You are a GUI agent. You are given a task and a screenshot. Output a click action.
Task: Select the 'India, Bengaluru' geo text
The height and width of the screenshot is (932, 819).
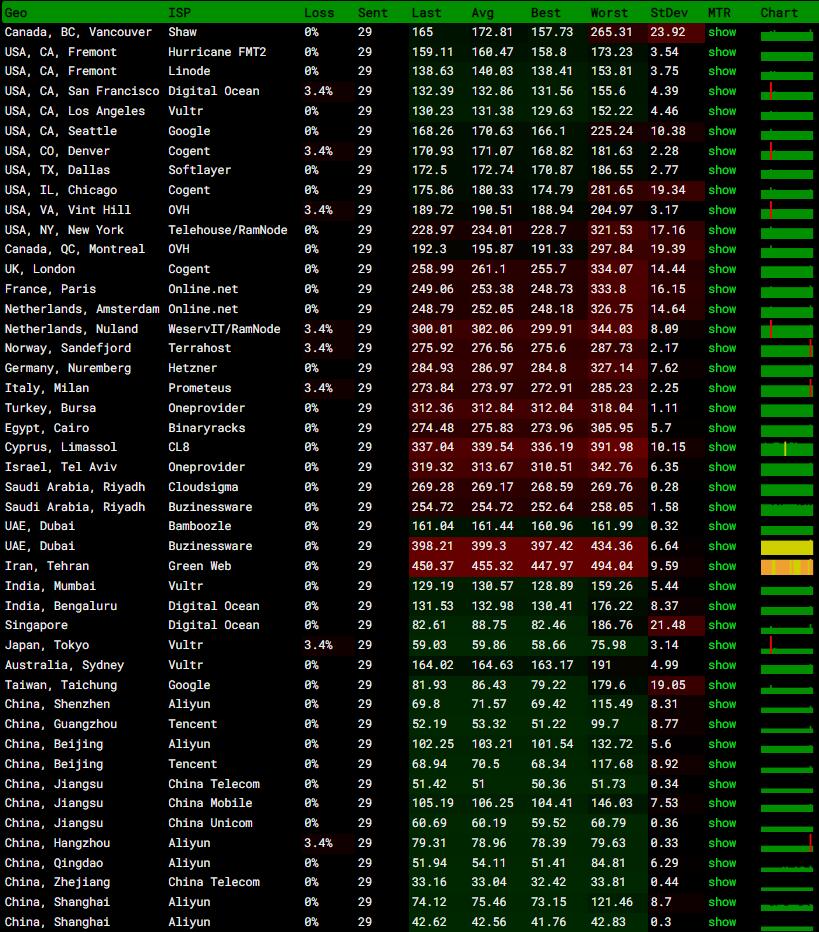pyautogui.click(x=61, y=606)
